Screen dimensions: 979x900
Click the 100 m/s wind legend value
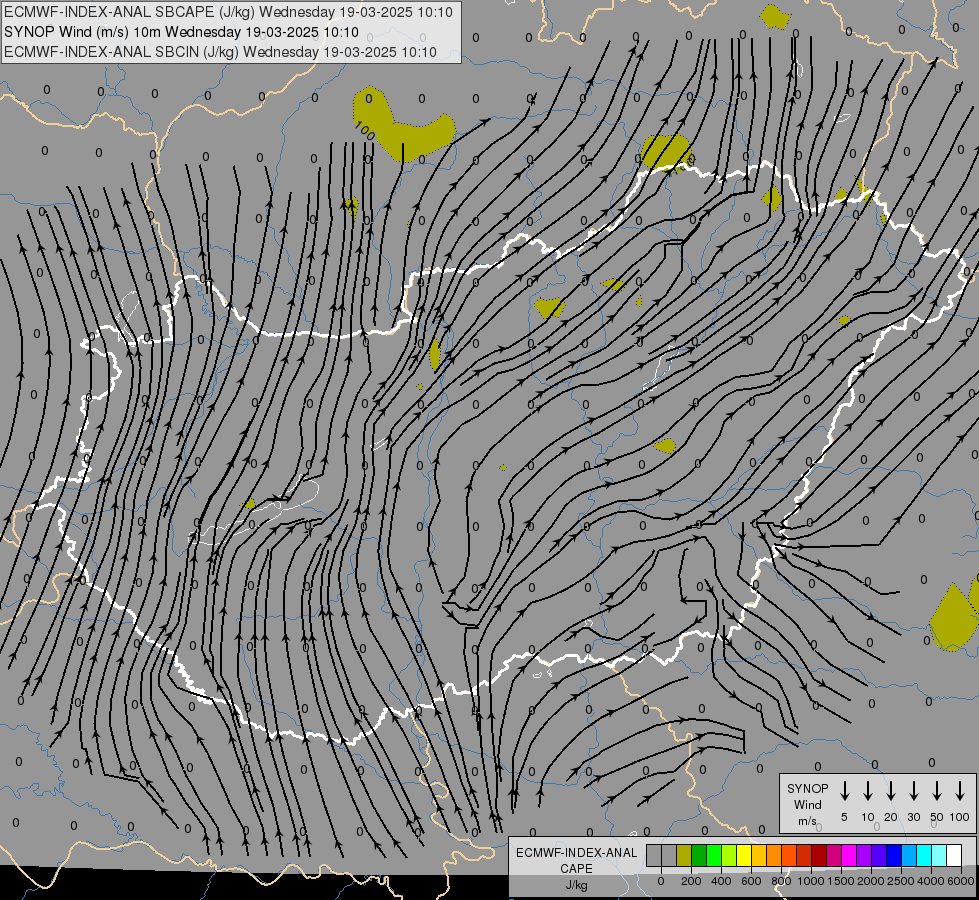click(x=960, y=817)
